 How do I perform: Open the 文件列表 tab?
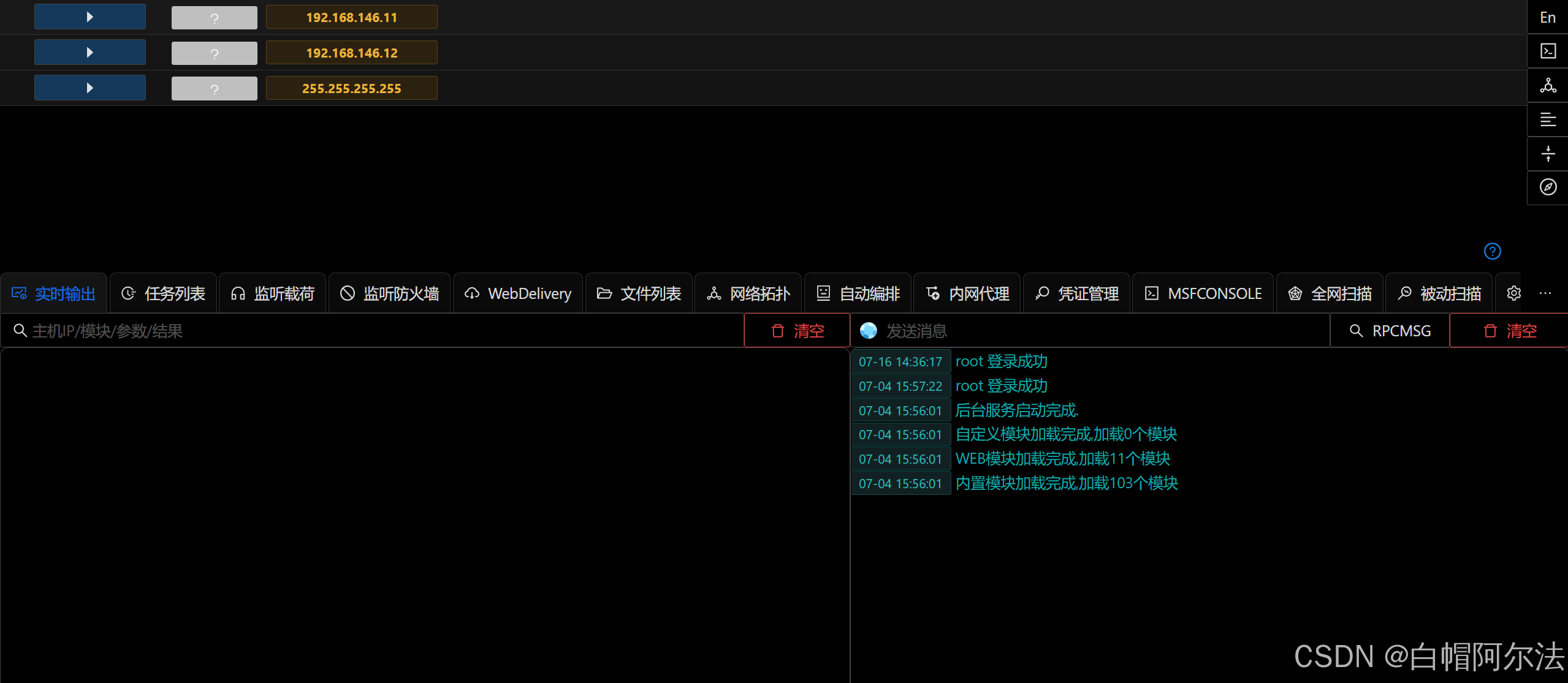coord(639,293)
